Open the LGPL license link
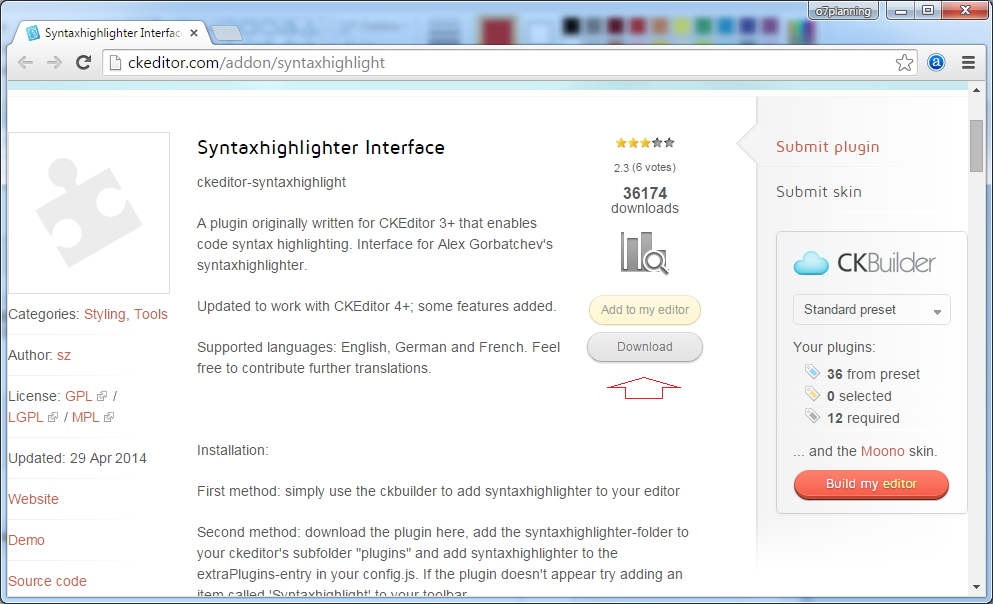Viewport: 993px width, 604px height. coord(25,417)
